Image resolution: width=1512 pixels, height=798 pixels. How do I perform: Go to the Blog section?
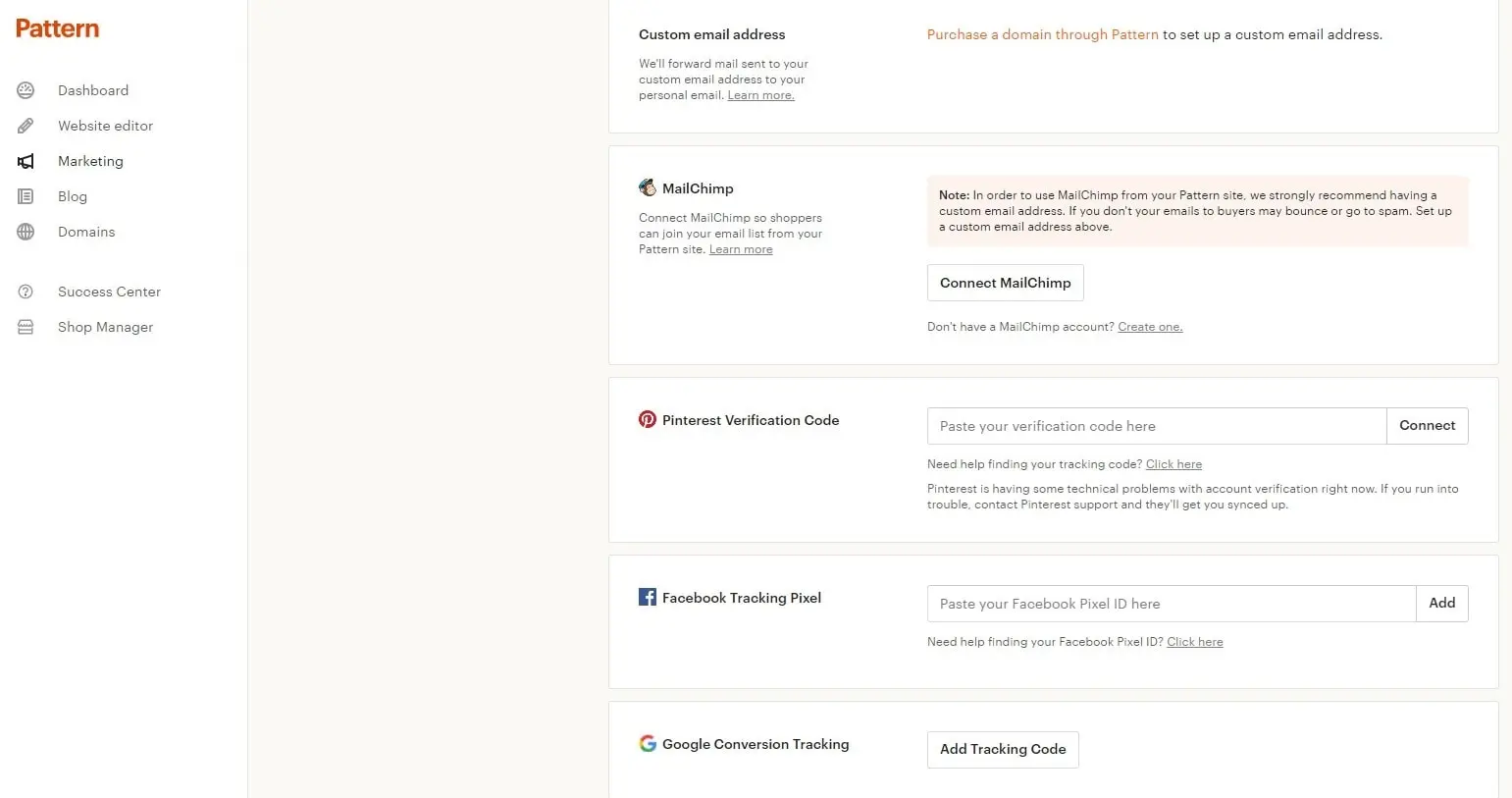coord(73,196)
